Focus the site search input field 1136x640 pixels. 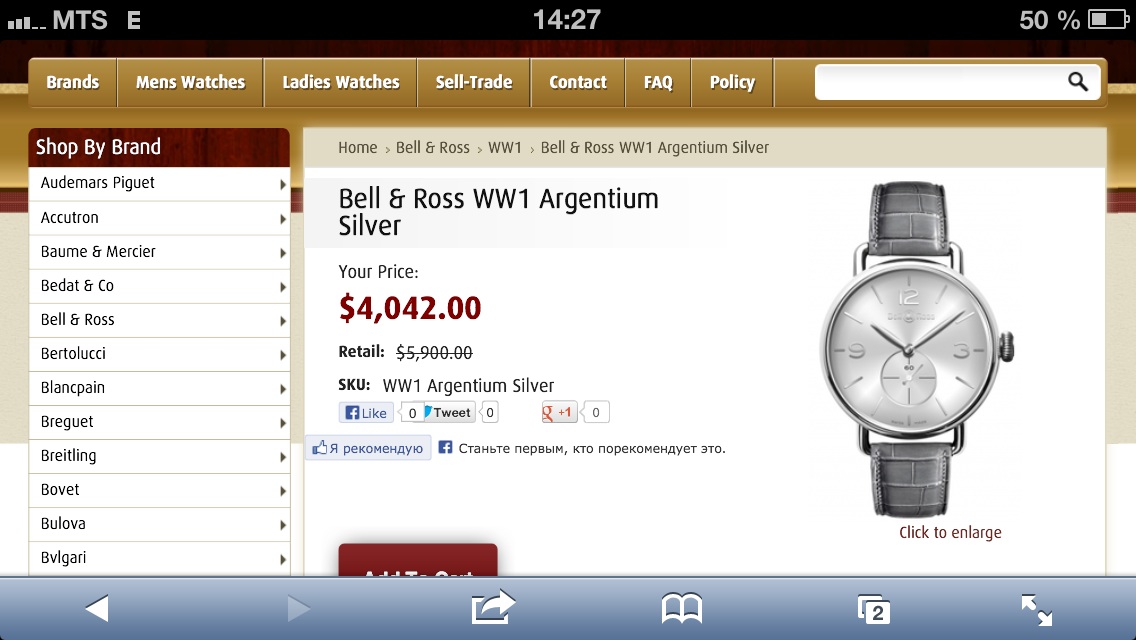940,82
